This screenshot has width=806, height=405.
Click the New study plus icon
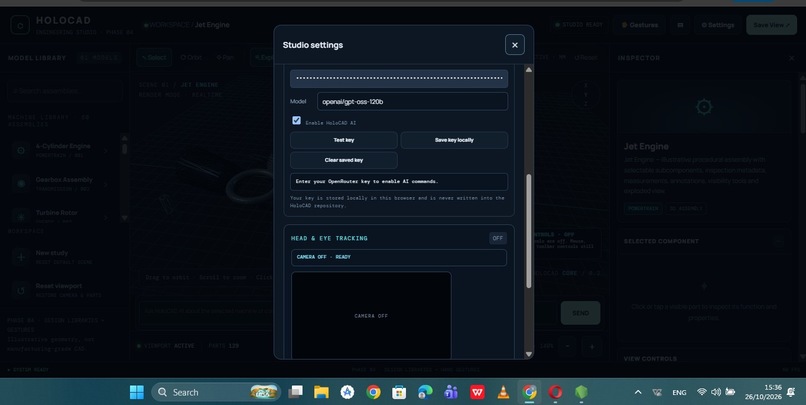21,256
